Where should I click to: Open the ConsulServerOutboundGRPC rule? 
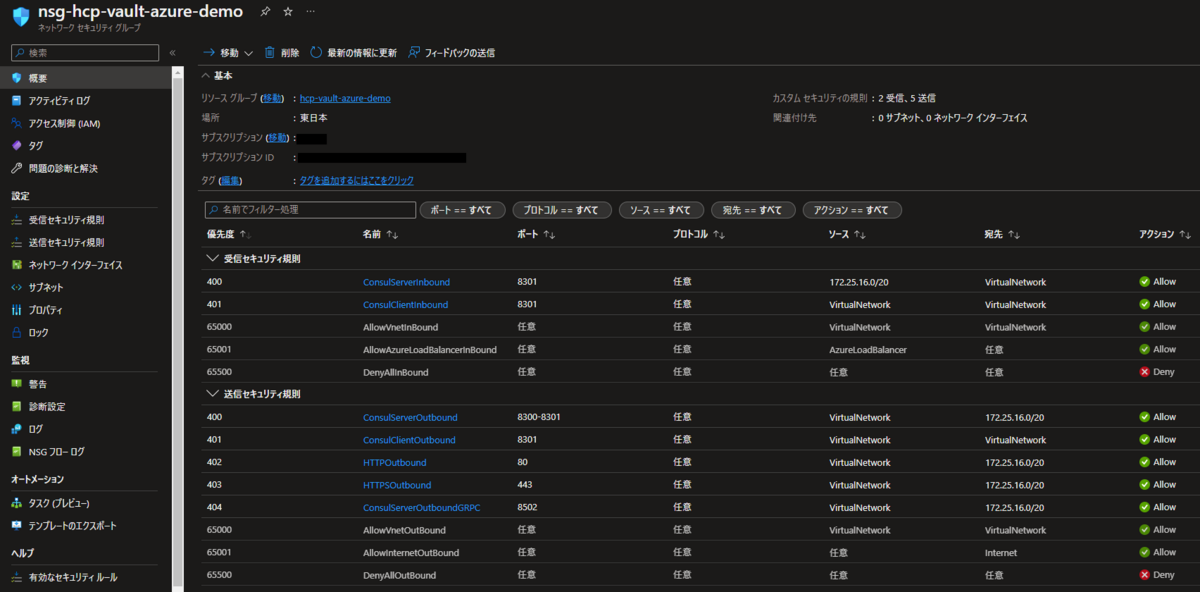click(421, 508)
